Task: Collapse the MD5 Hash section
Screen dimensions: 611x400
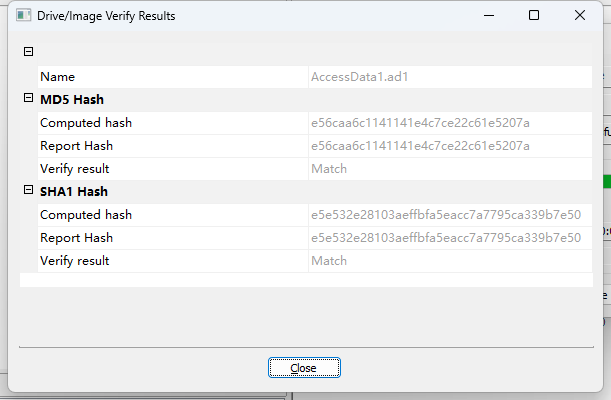Action: (x=28, y=99)
